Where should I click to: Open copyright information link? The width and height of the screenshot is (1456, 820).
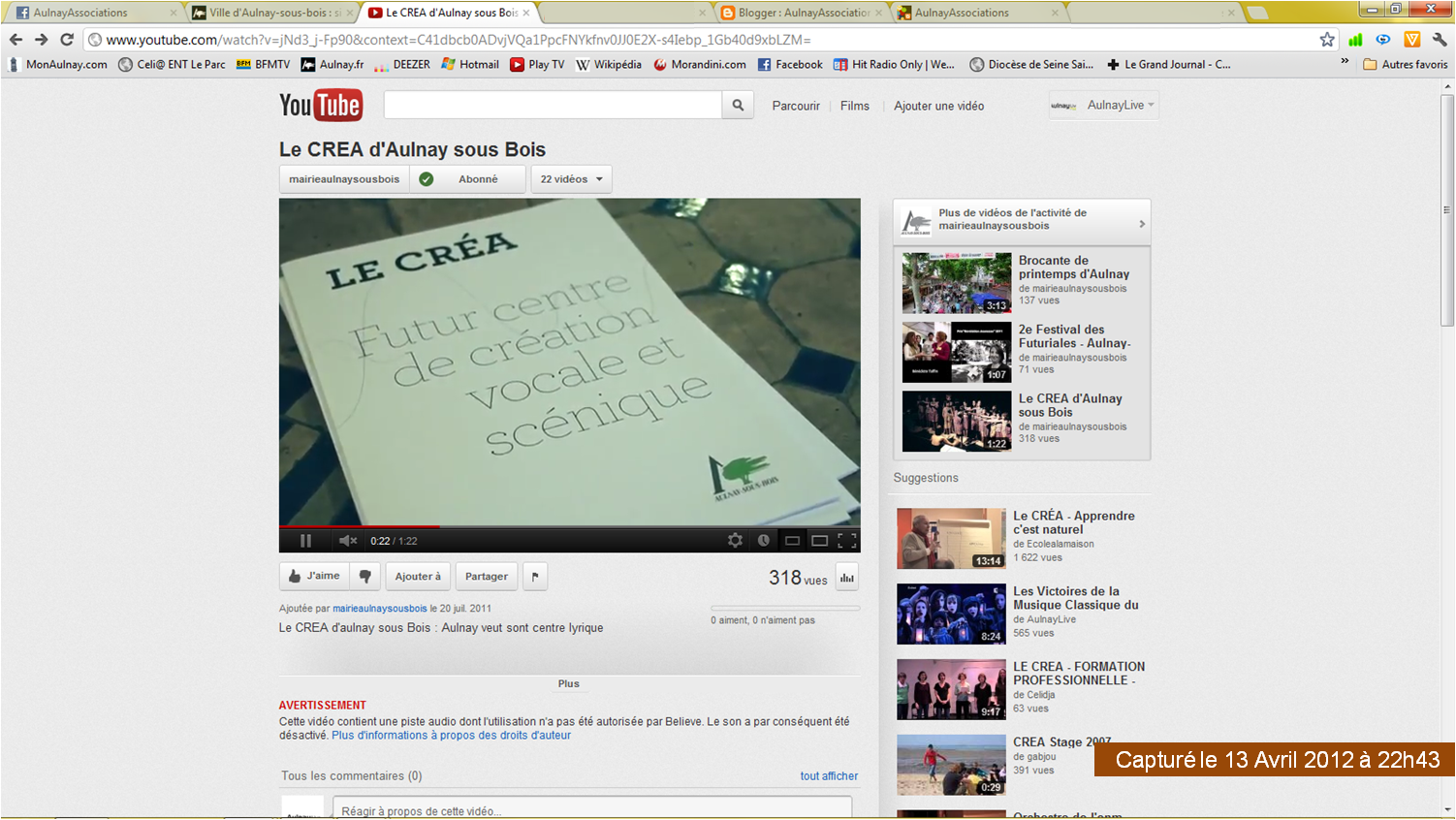451,736
